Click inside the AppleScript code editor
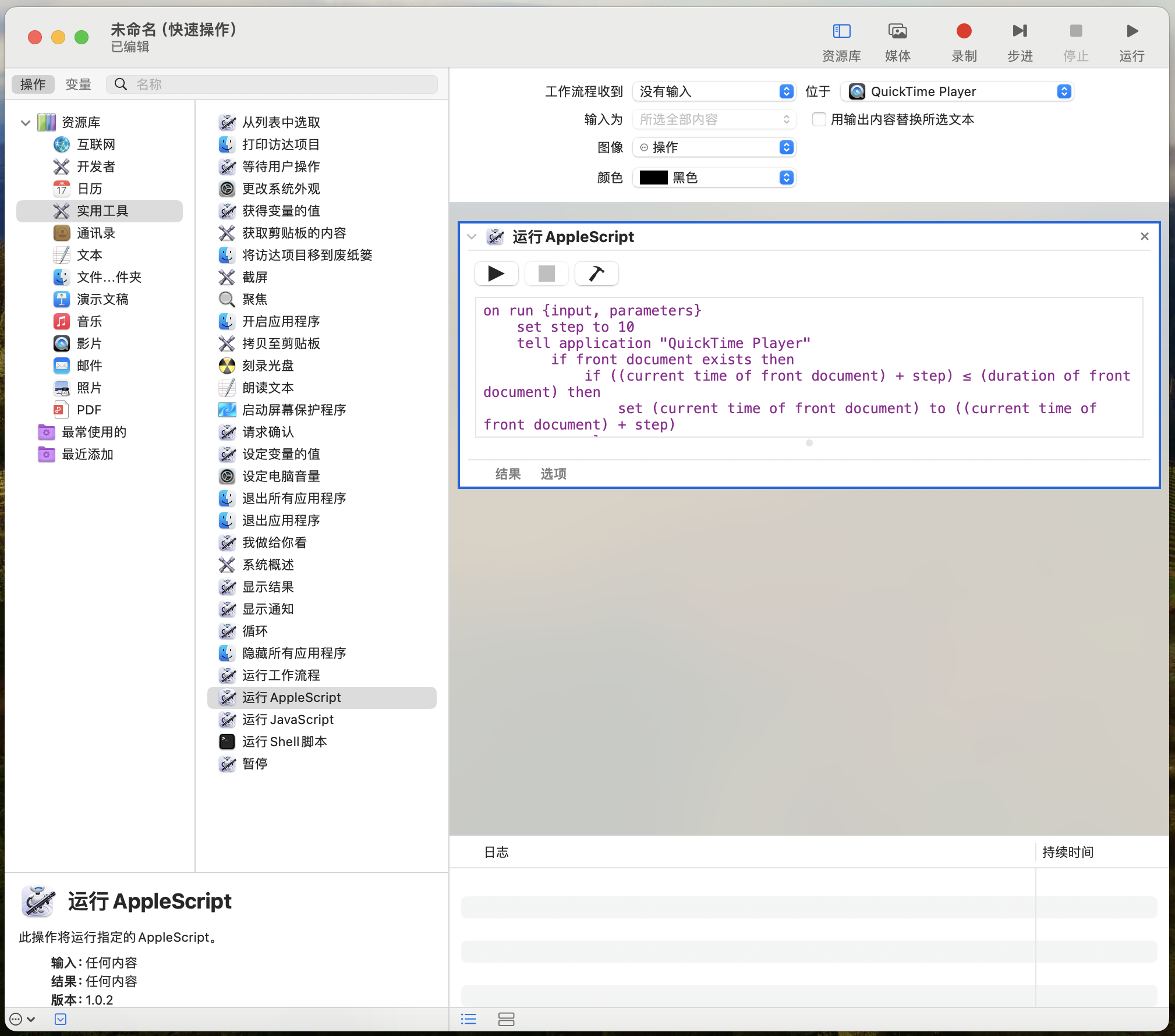Viewport: 1175px width, 1036px height. point(809,367)
